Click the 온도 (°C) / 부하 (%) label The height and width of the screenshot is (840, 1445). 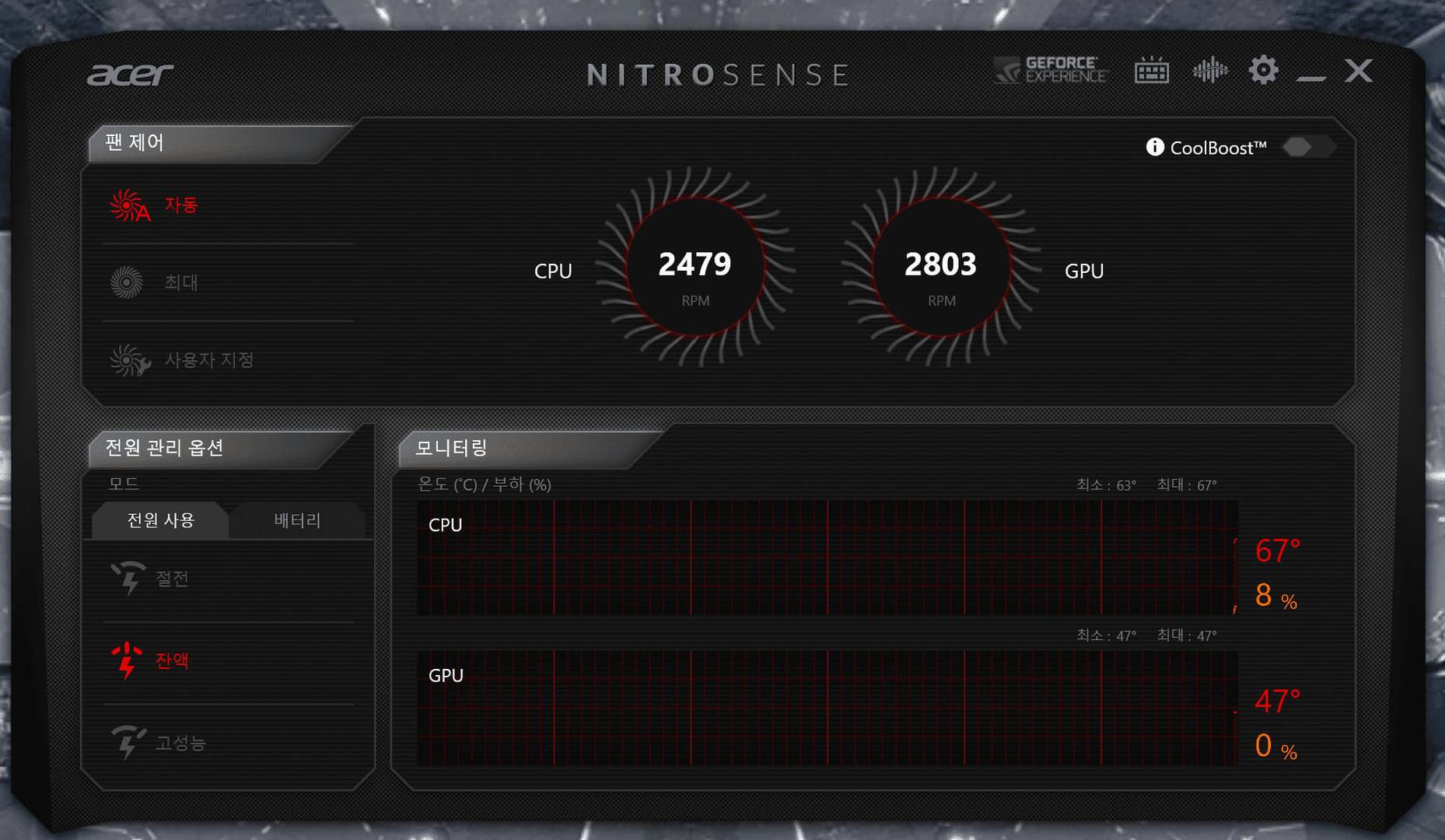pos(485,485)
